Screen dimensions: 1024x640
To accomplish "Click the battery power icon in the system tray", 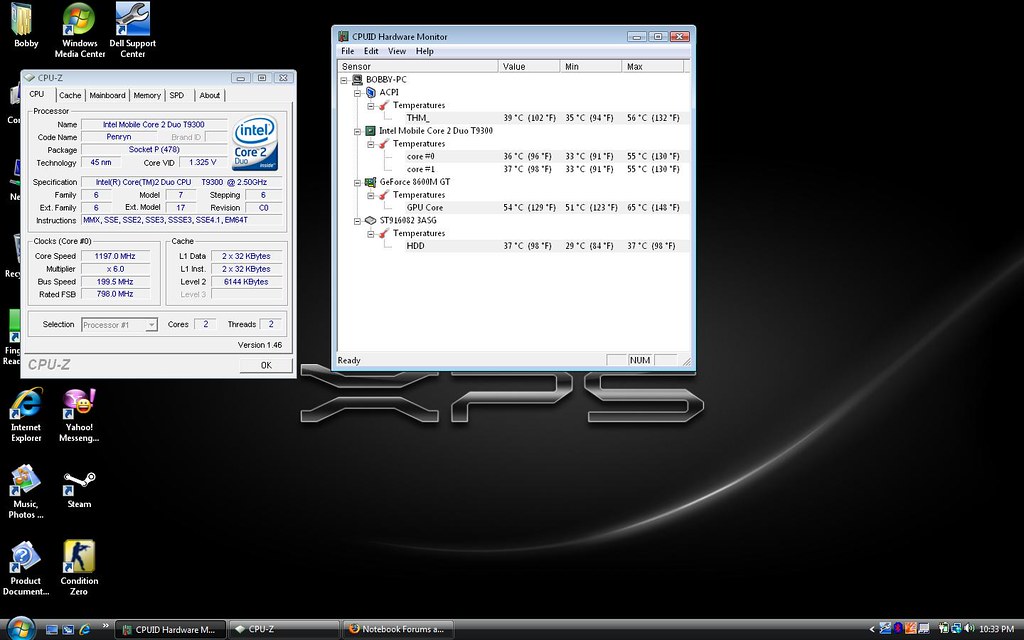I will point(944,629).
